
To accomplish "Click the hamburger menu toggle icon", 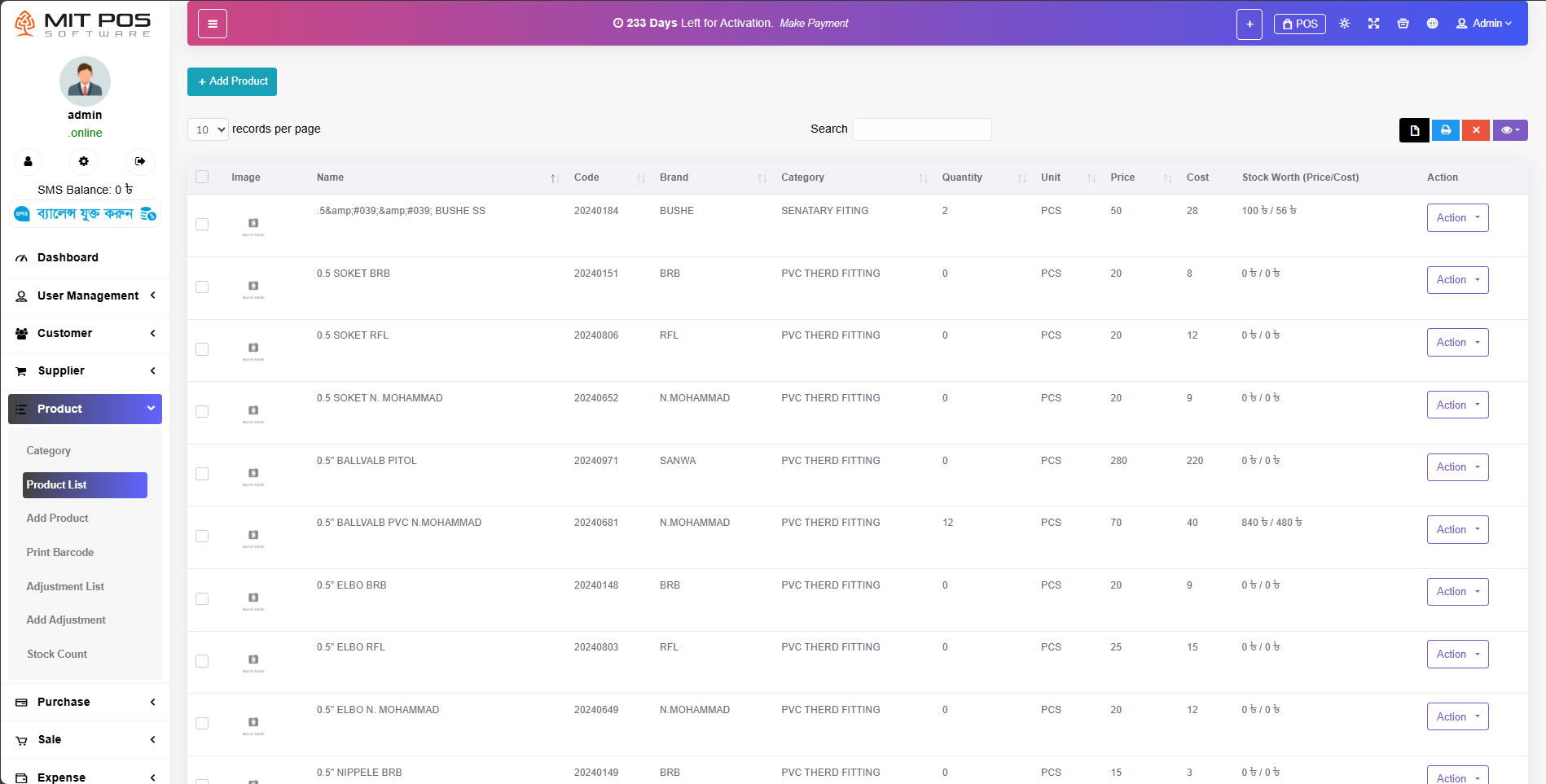I will point(213,24).
